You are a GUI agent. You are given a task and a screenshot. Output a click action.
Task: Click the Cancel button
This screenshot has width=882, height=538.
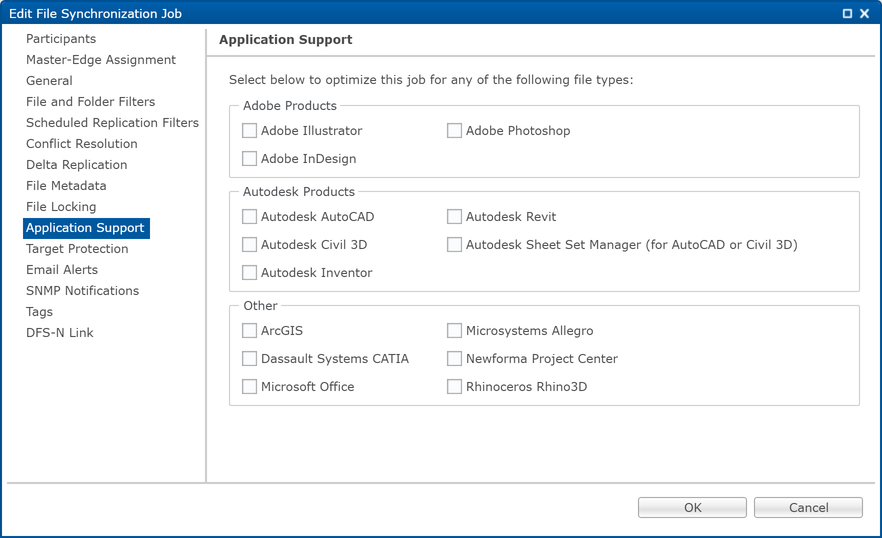tap(808, 508)
